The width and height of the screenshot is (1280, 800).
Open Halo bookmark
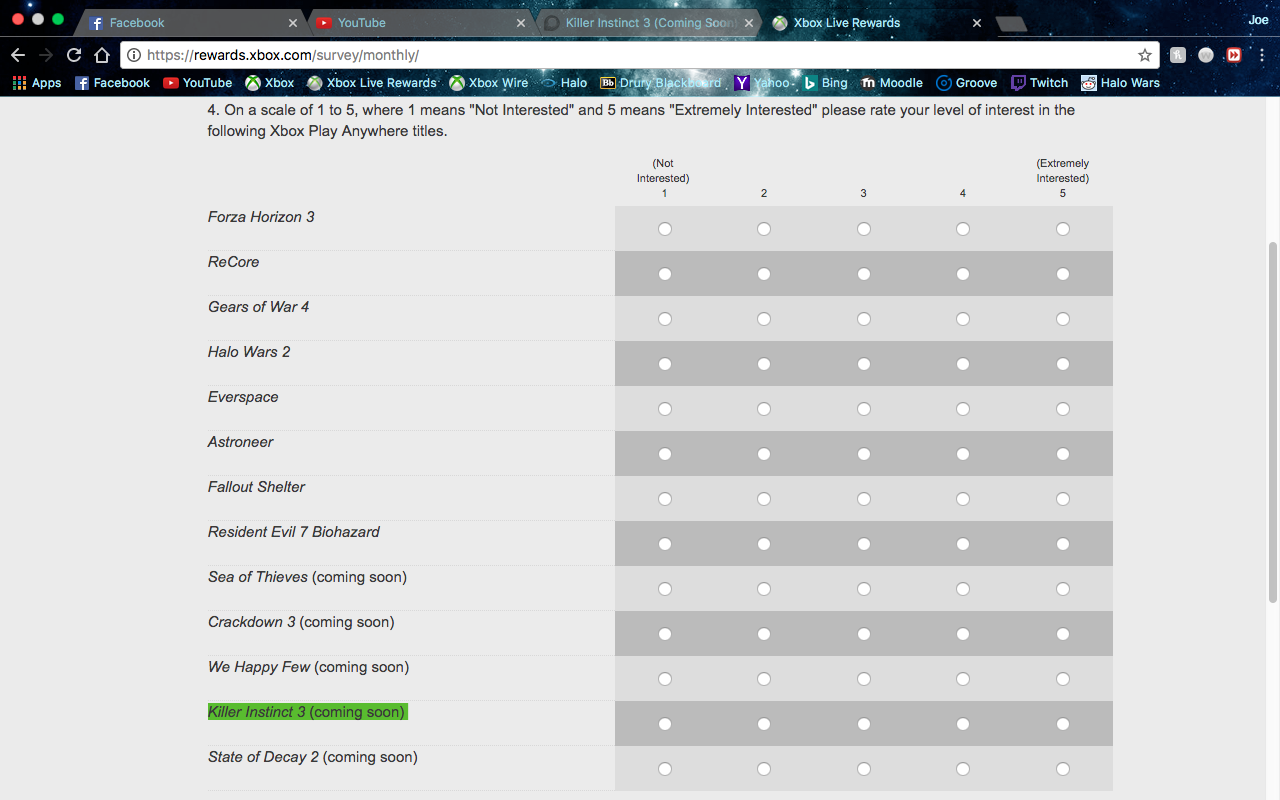564,83
